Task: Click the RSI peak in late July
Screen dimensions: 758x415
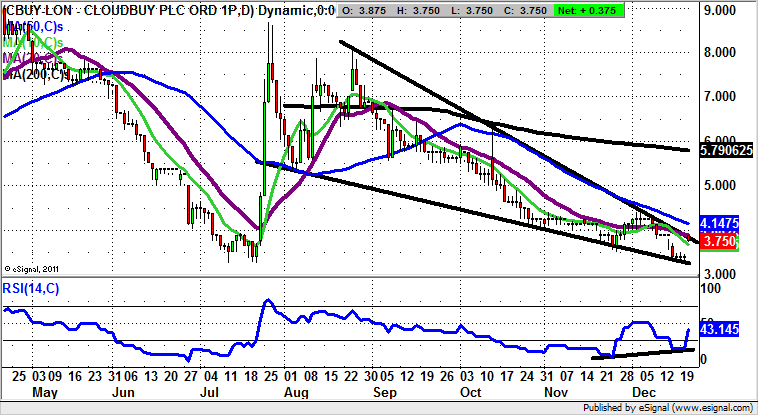Action: pos(267,300)
